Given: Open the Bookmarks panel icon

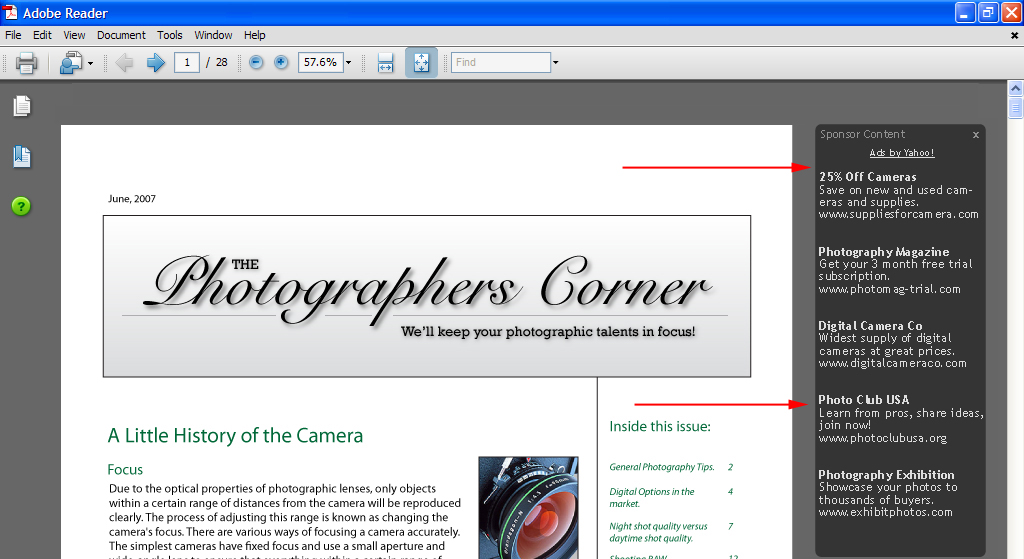Looking at the screenshot, I should point(22,157).
